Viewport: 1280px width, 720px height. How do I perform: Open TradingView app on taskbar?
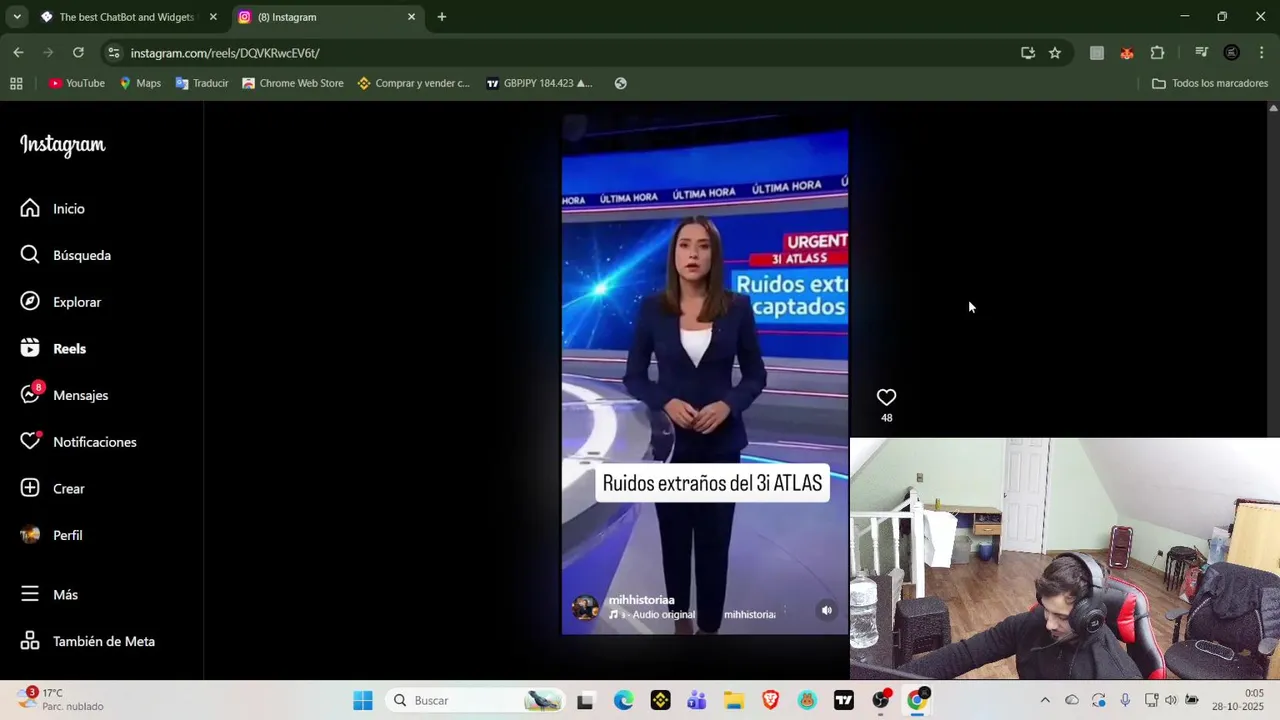tap(844, 700)
